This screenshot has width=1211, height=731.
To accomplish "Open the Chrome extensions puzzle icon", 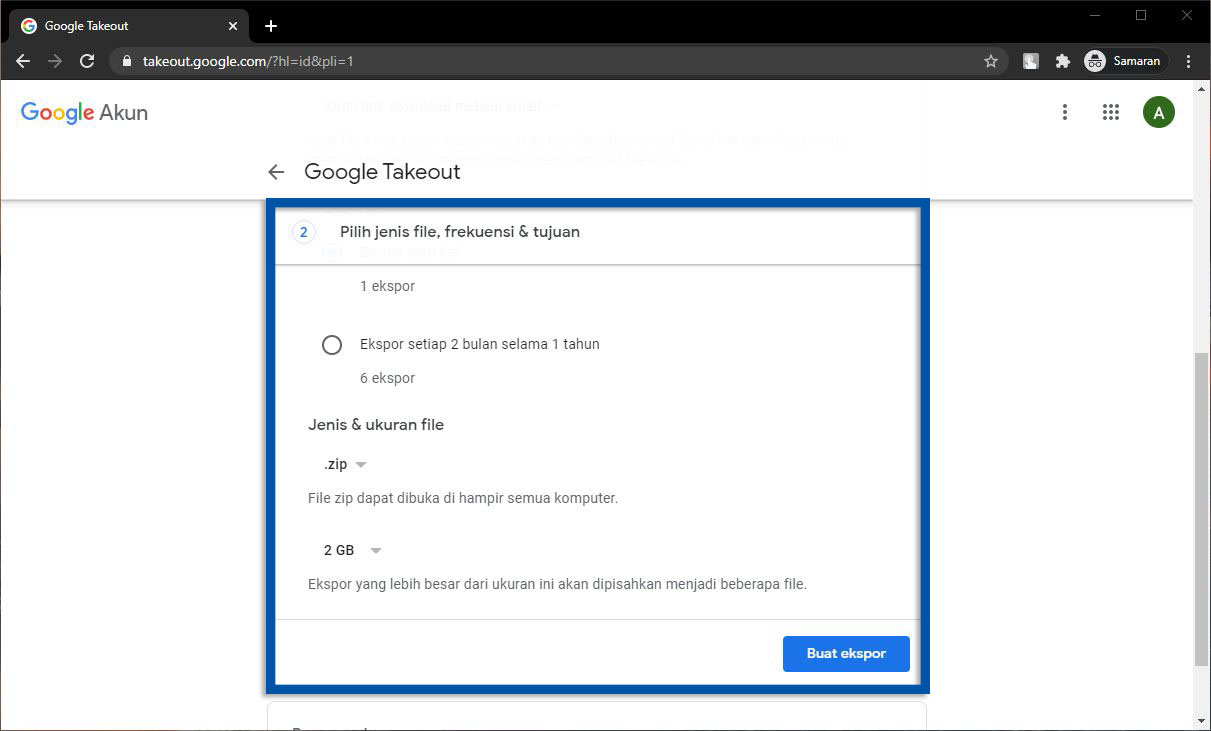I will pos(1062,61).
